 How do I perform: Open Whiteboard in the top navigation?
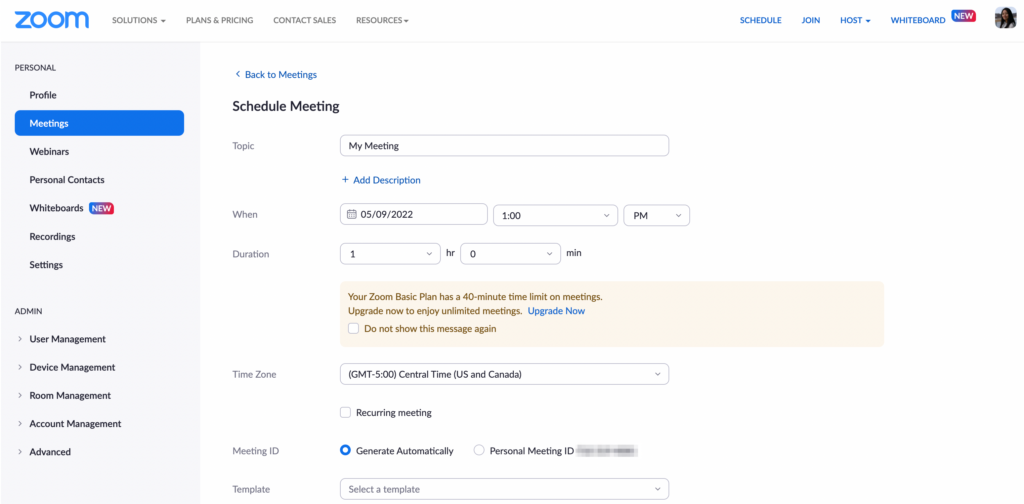pyautogui.click(x=918, y=20)
